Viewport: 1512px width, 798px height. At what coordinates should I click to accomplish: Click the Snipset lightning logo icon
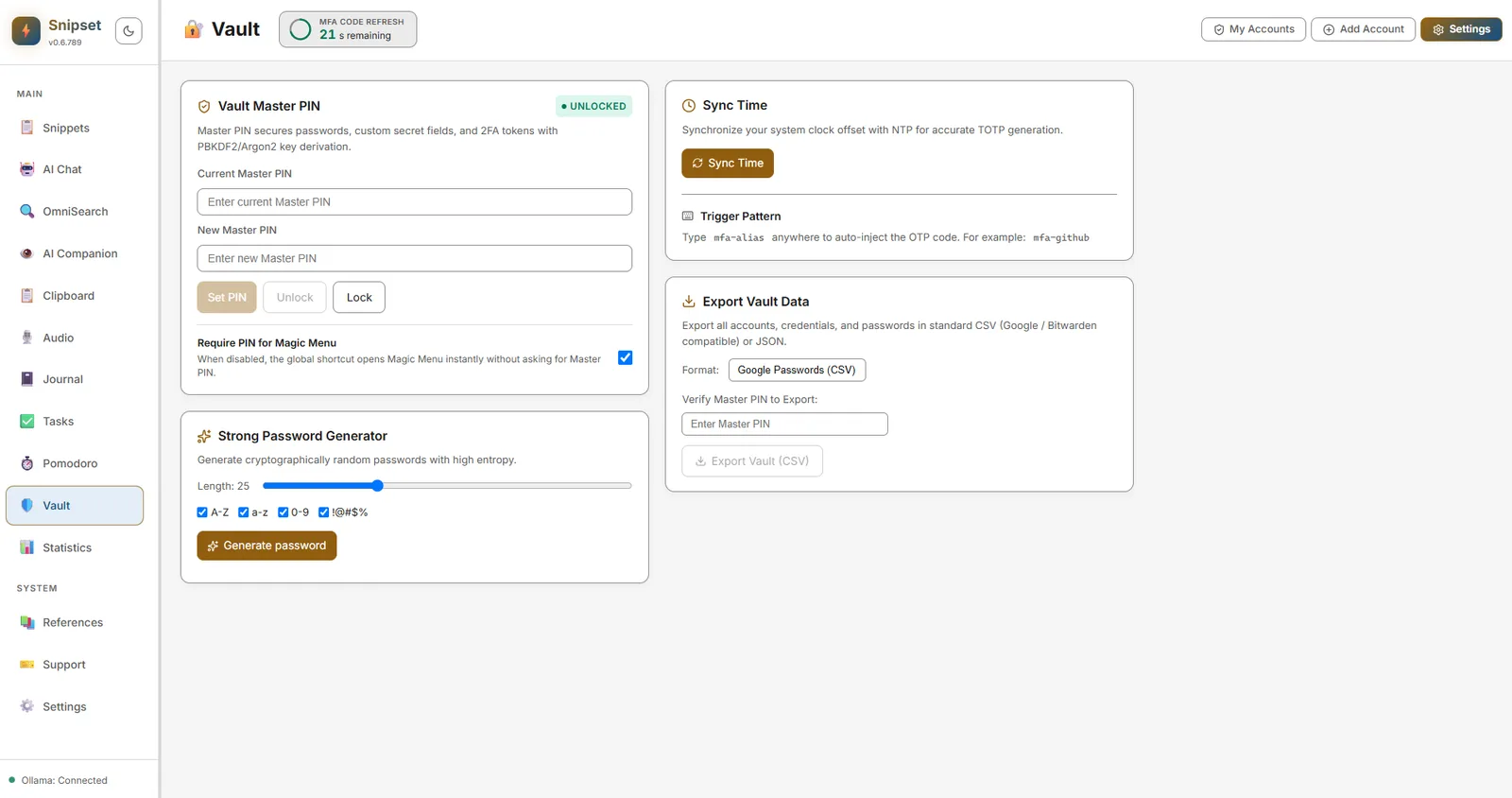[26, 30]
